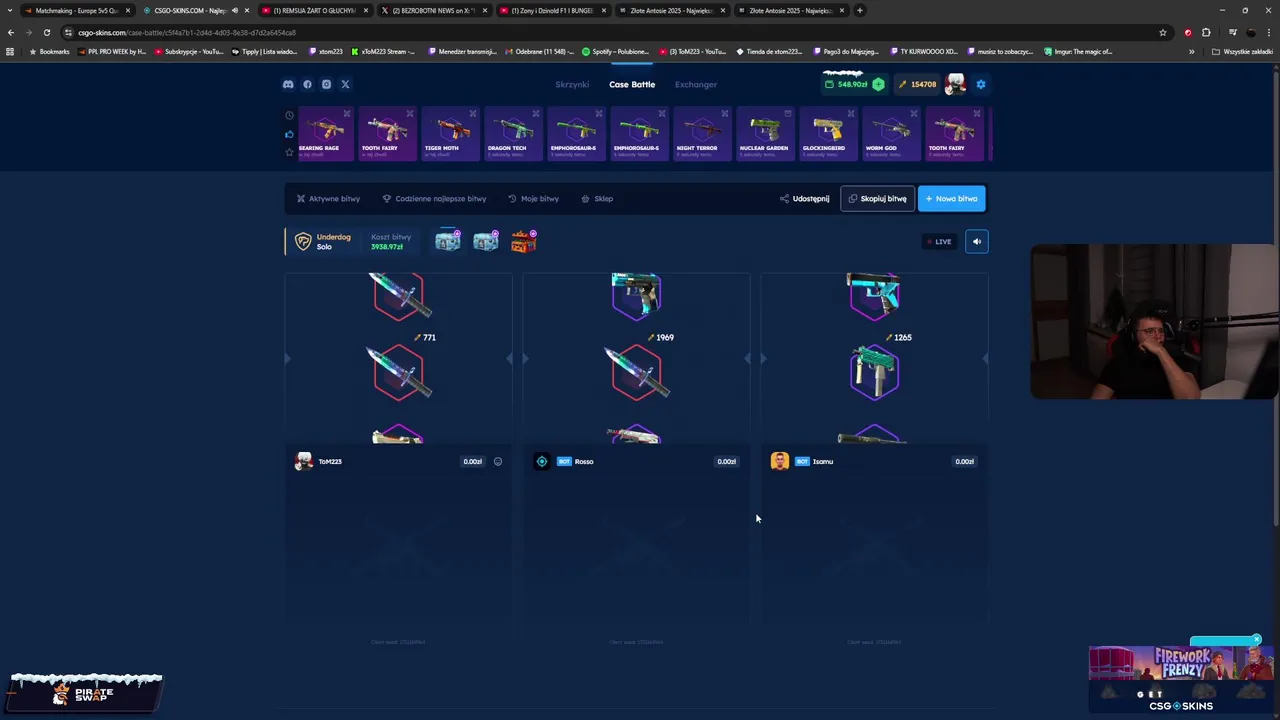1280x720 pixels.
Task: Switch to the REMSUA ŻART O GŁUCHYM tab
Action: [314, 10]
